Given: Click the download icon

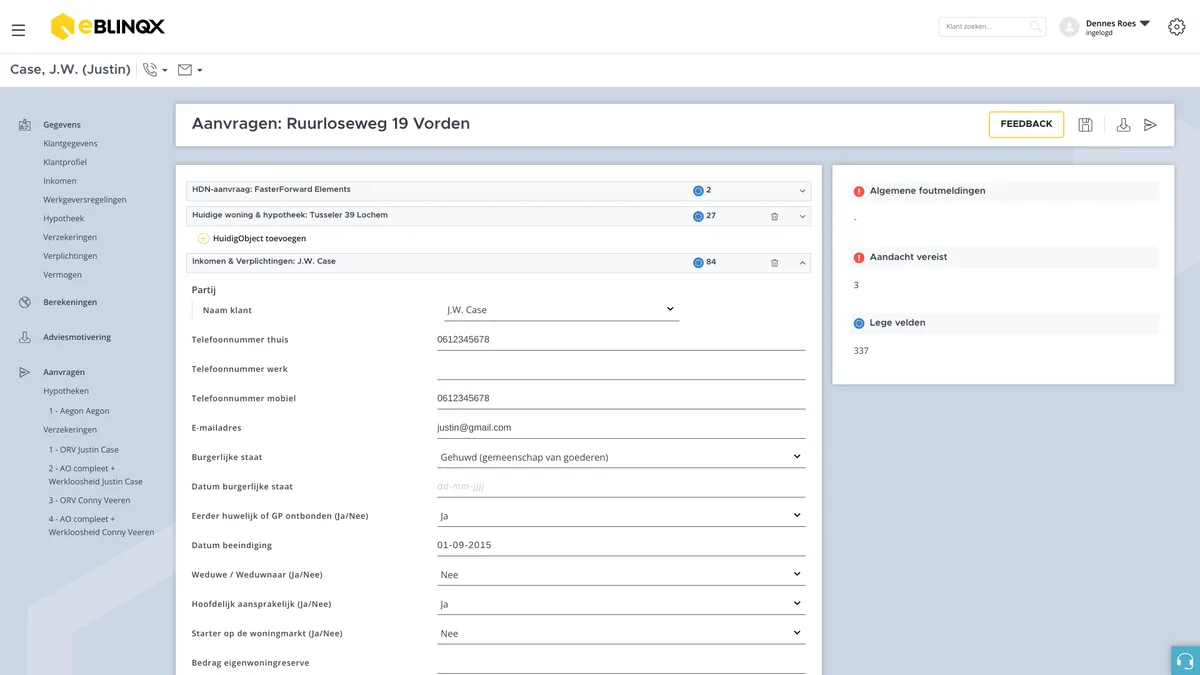Looking at the screenshot, I should click(1123, 125).
